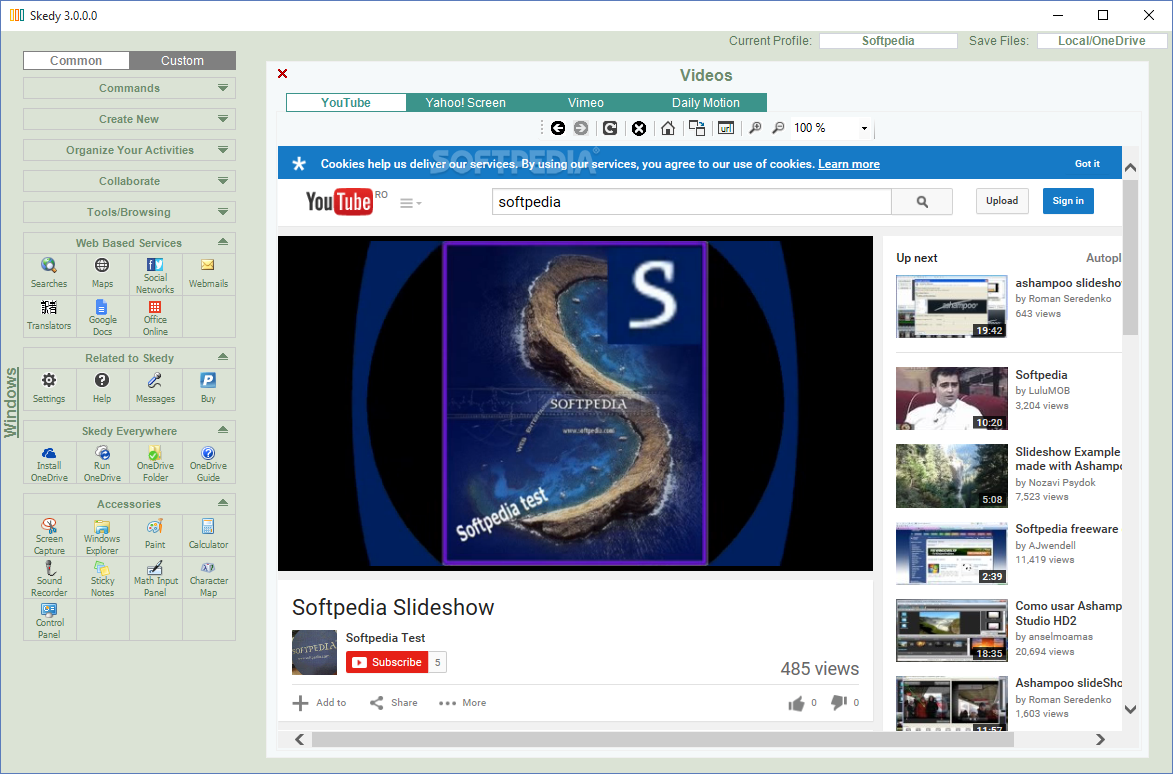This screenshot has width=1173, height=774.
Task: Open Character Map
Action: click(x=209, y=578)
